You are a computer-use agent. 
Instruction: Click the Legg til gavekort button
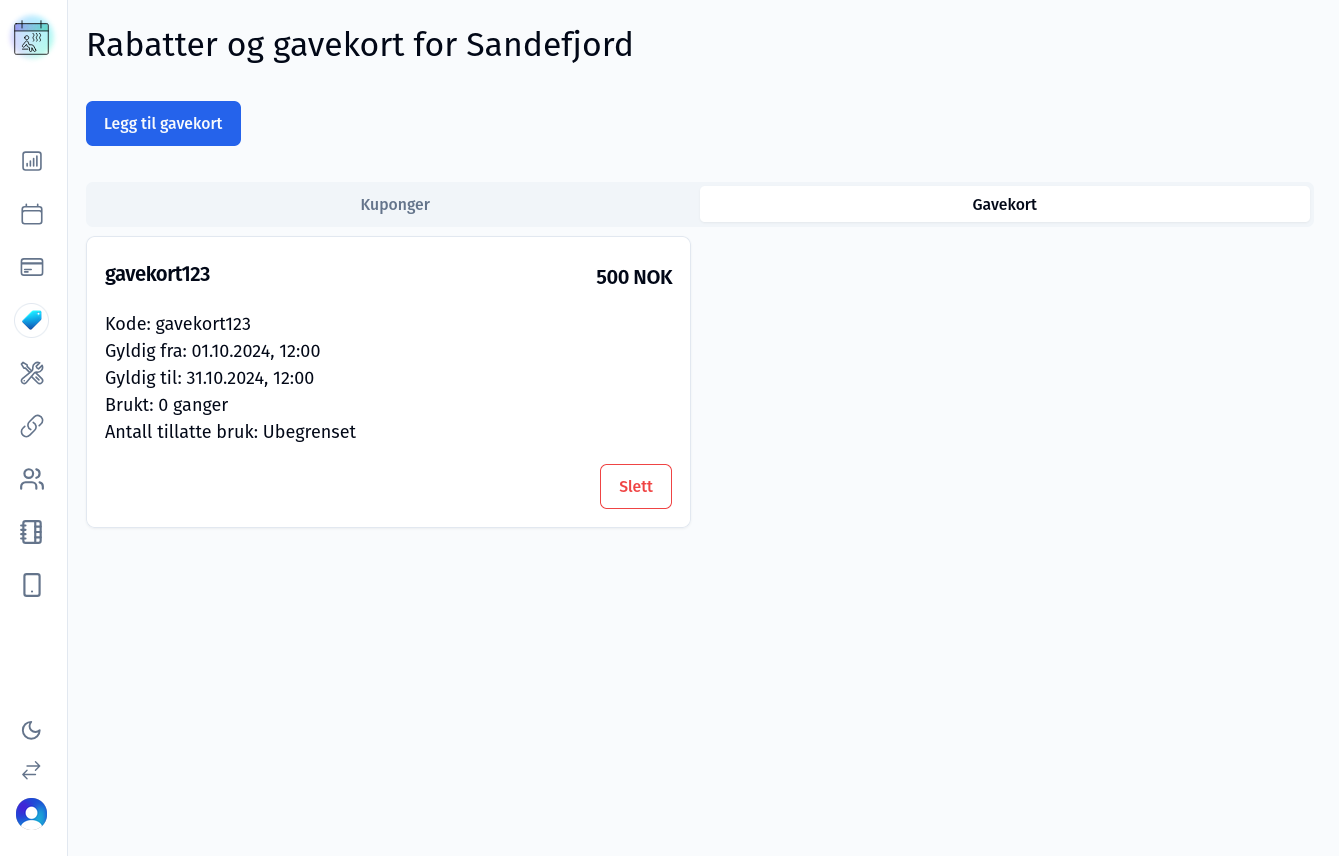163,124
